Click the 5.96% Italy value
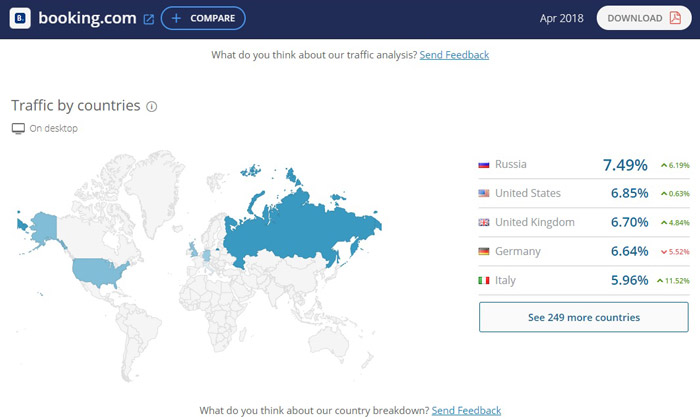Image resolution: width=700 pixels, height=419 pixels. (x=629, y=280)
